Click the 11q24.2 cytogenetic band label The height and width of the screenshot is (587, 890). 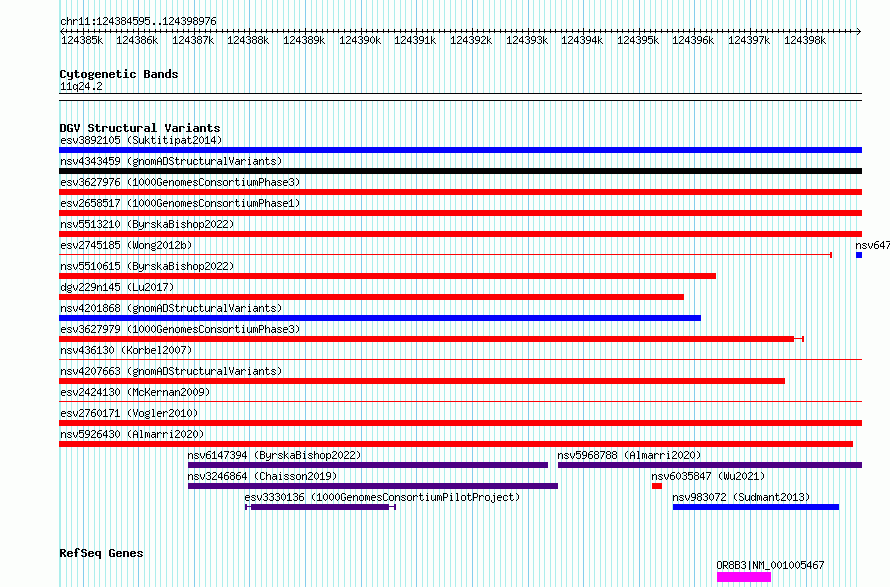tap(81, 86)
